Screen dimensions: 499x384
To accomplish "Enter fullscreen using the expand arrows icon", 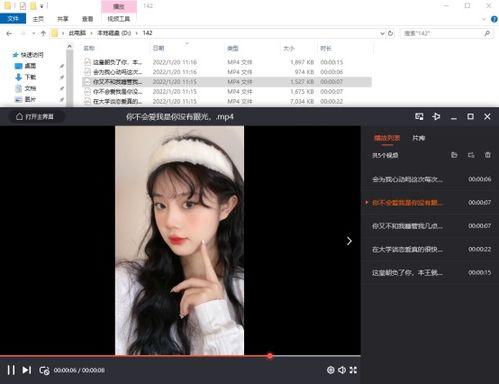I will (353, 370).
